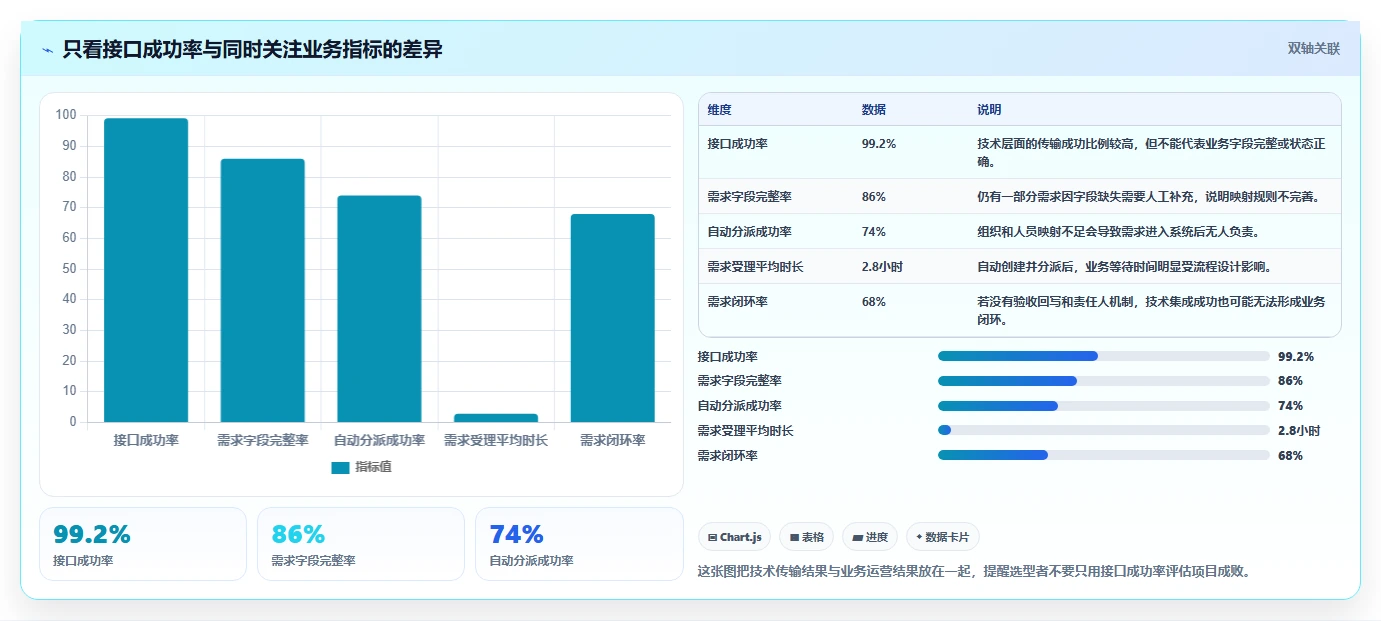Select the 需求字段完整率 bar in the chart

pyautogui.click(x=263, y=290)
